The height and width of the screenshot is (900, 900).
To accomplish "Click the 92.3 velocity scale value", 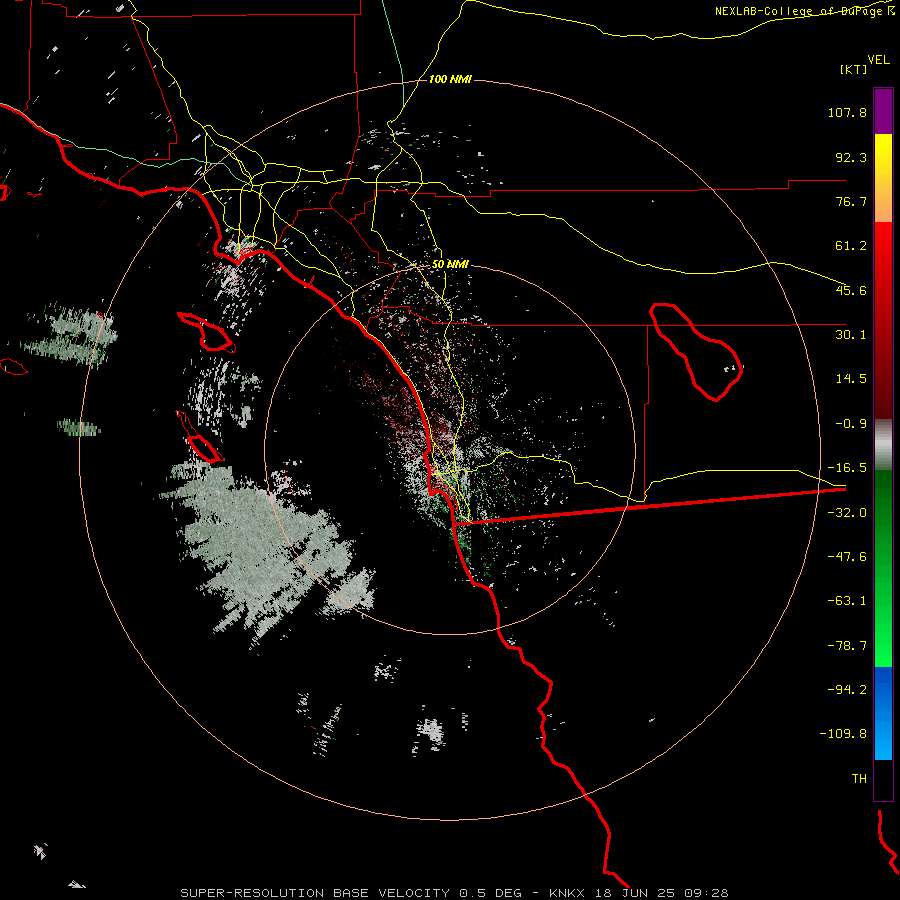I will (x=851, y=157).
